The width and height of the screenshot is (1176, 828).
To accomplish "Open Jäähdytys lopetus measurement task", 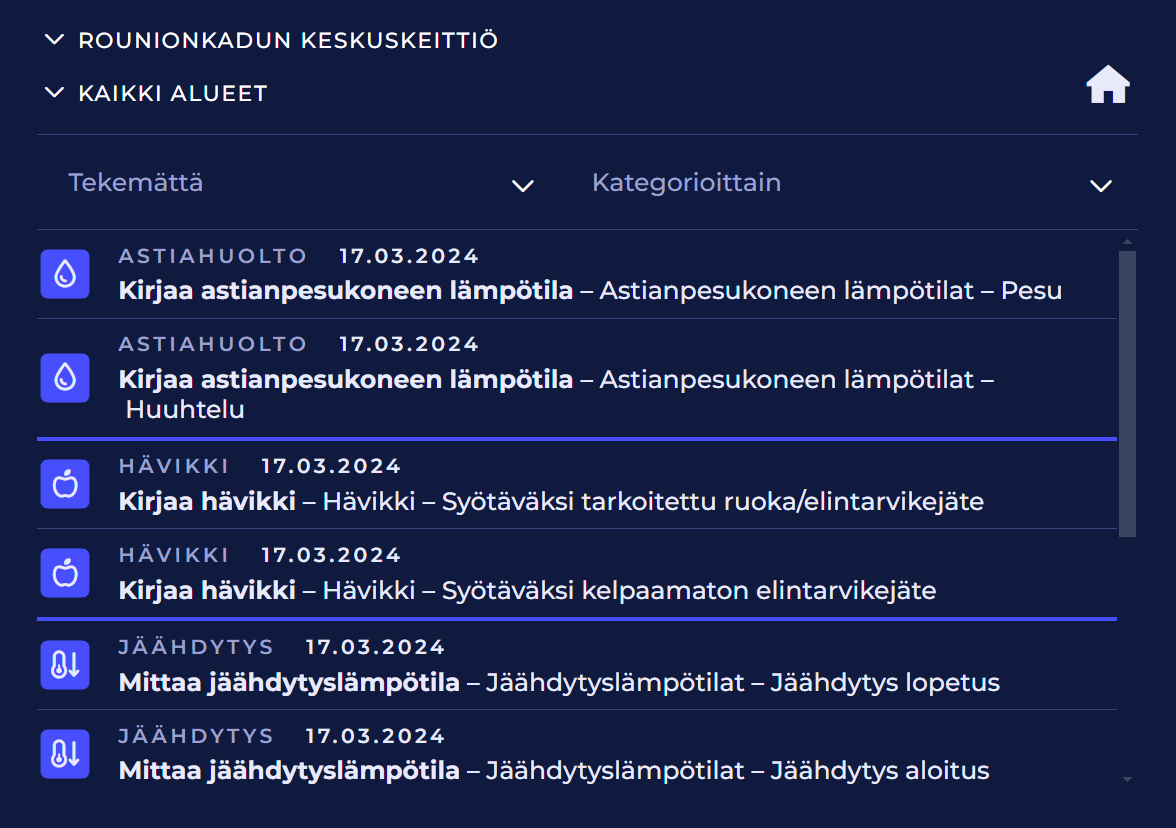I will [x=559, y=683].
